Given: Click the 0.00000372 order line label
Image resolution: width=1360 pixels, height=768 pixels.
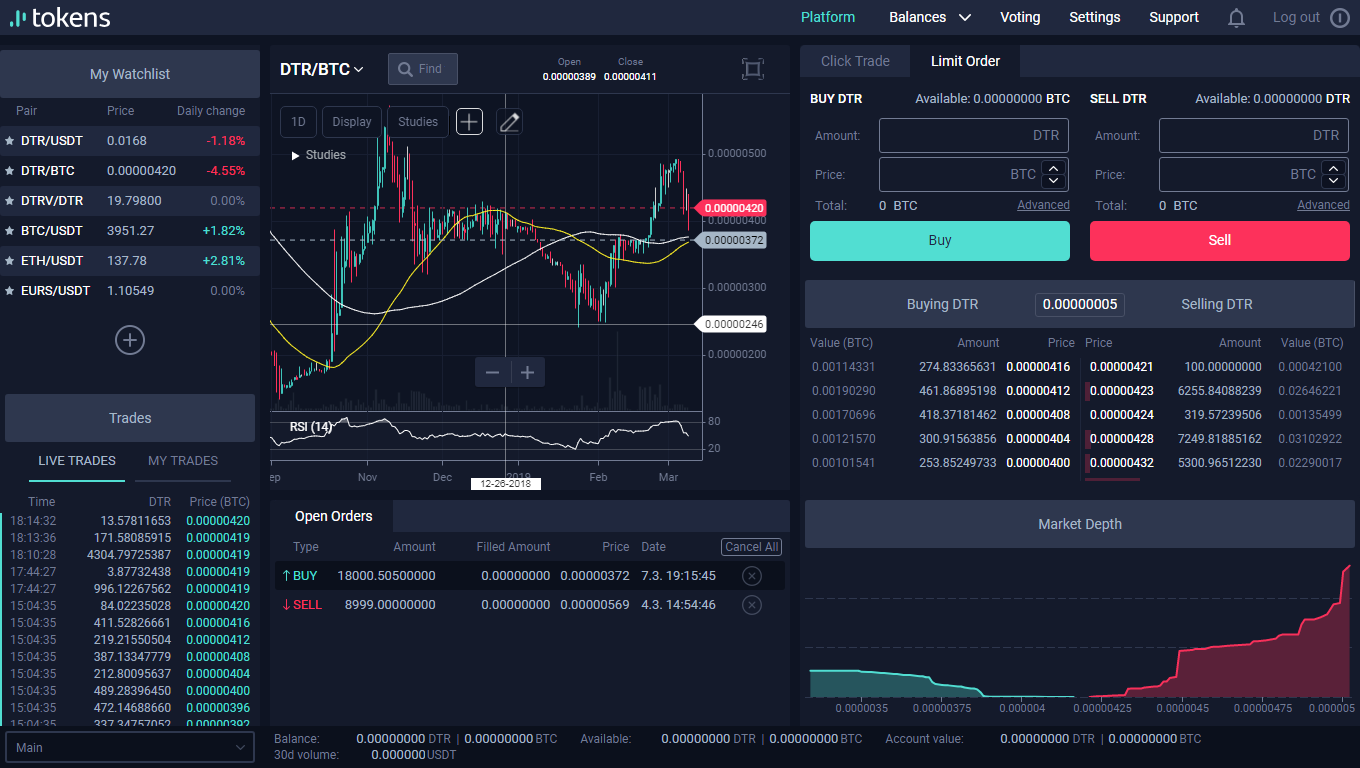Looking at the screenshot, I should 731,240.
